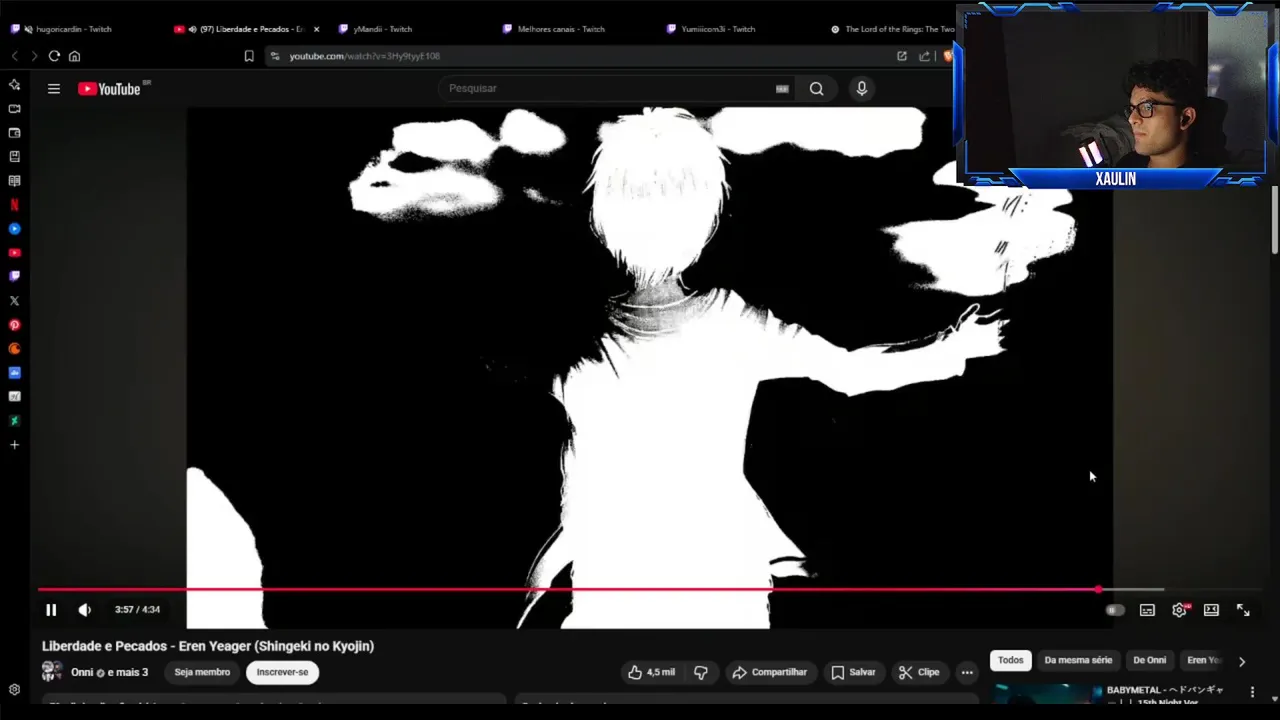
Task: Toggle subtitles/closed captions button
Action: (x=1147, y=610)
